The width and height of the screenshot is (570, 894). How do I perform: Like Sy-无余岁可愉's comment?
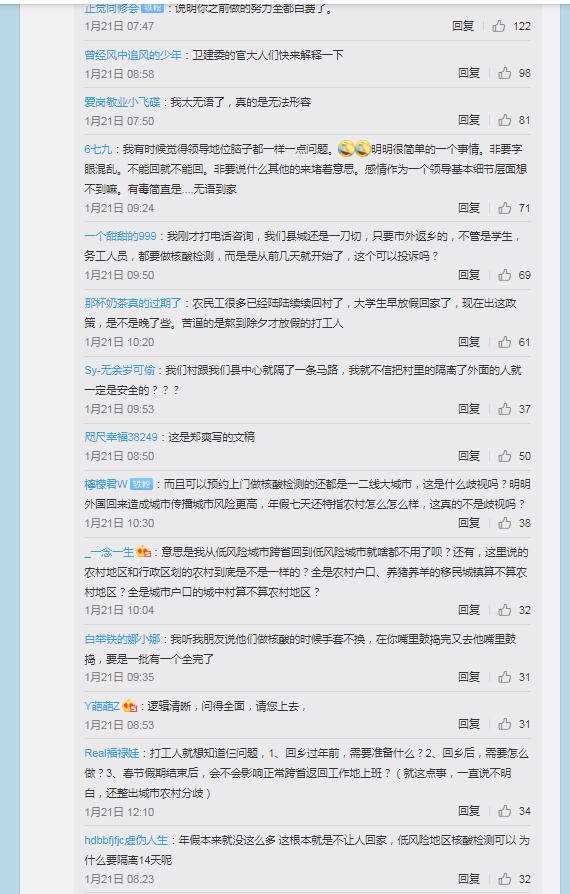(x=504, y=409)
